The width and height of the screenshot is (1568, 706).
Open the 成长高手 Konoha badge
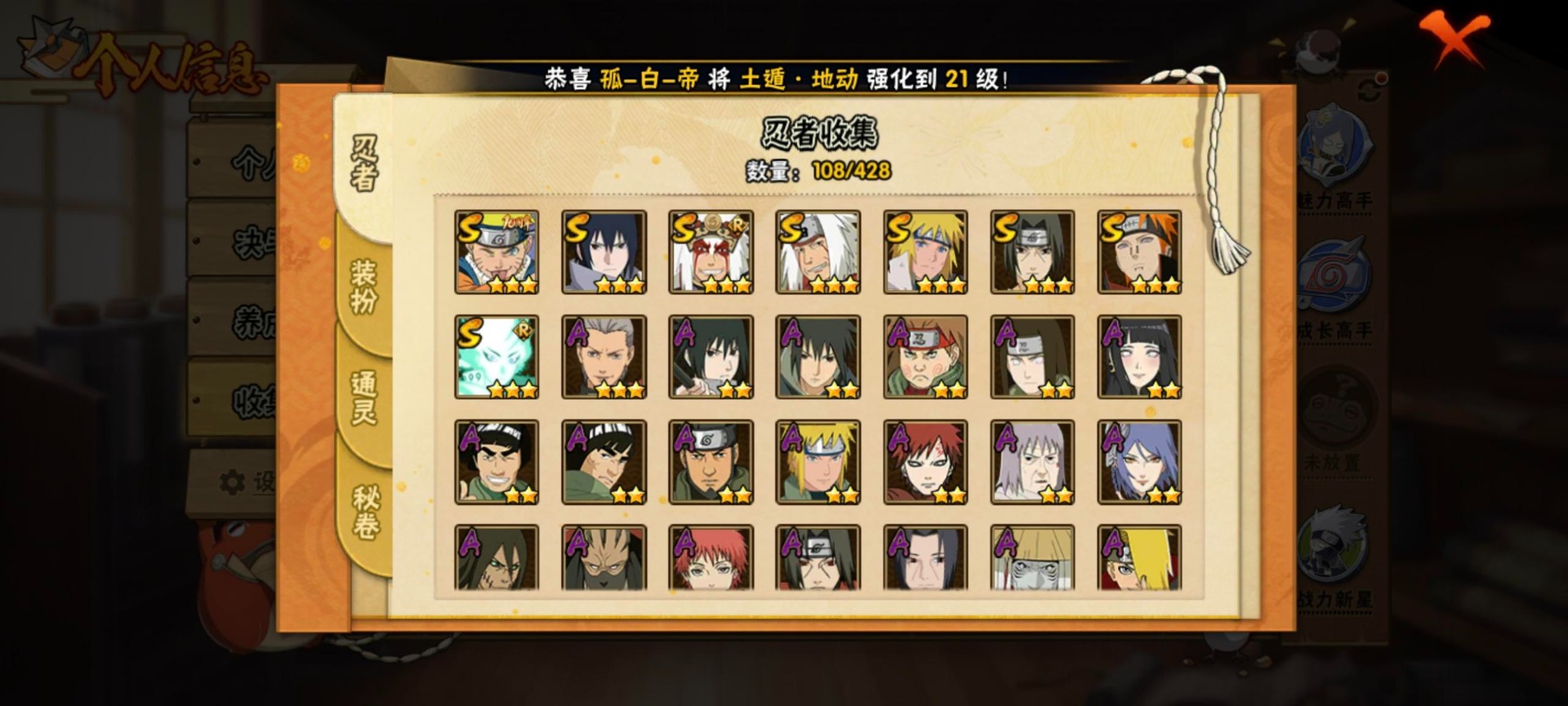point(1336,288)
